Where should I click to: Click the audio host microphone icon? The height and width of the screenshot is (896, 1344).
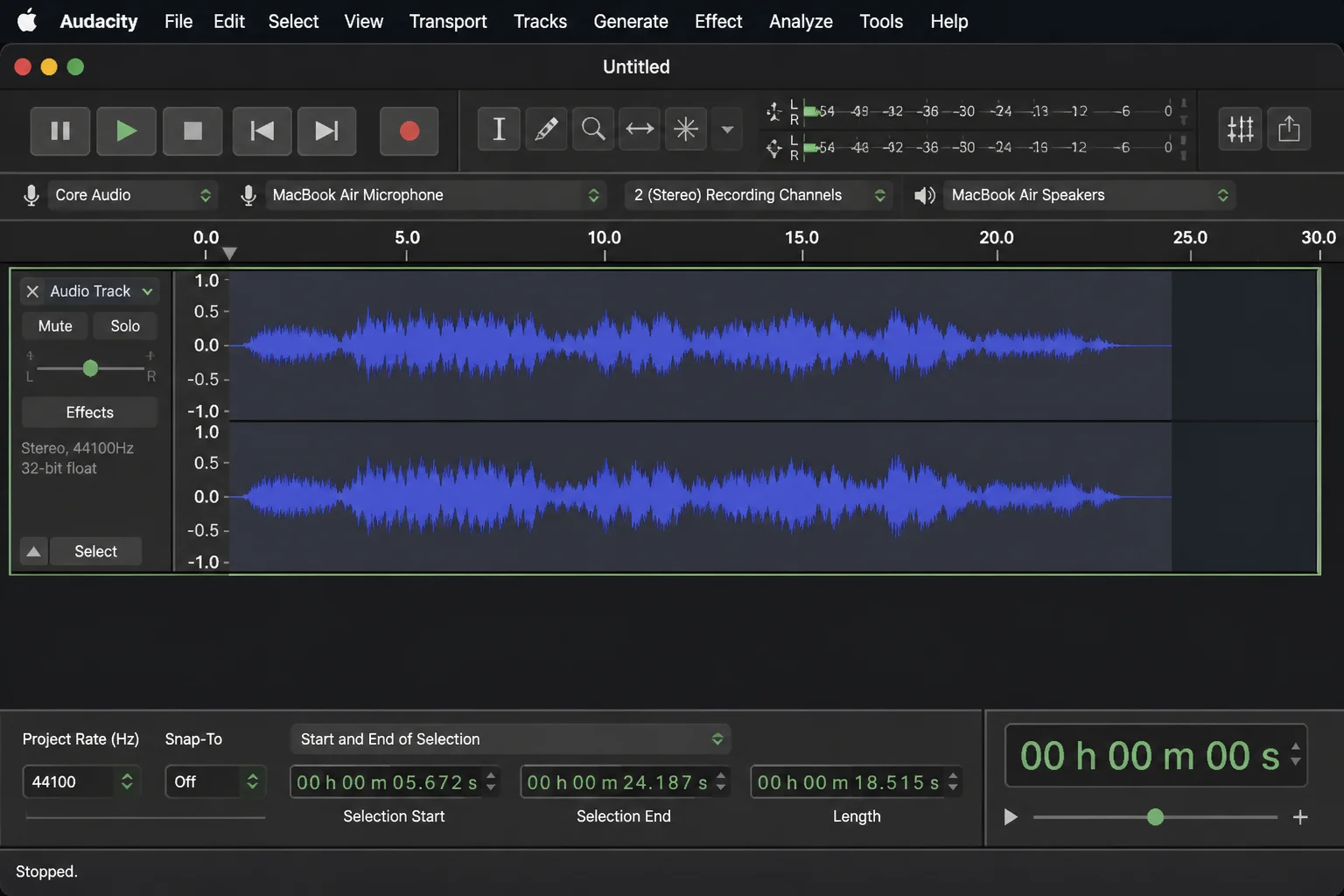[x=31, y=195]
